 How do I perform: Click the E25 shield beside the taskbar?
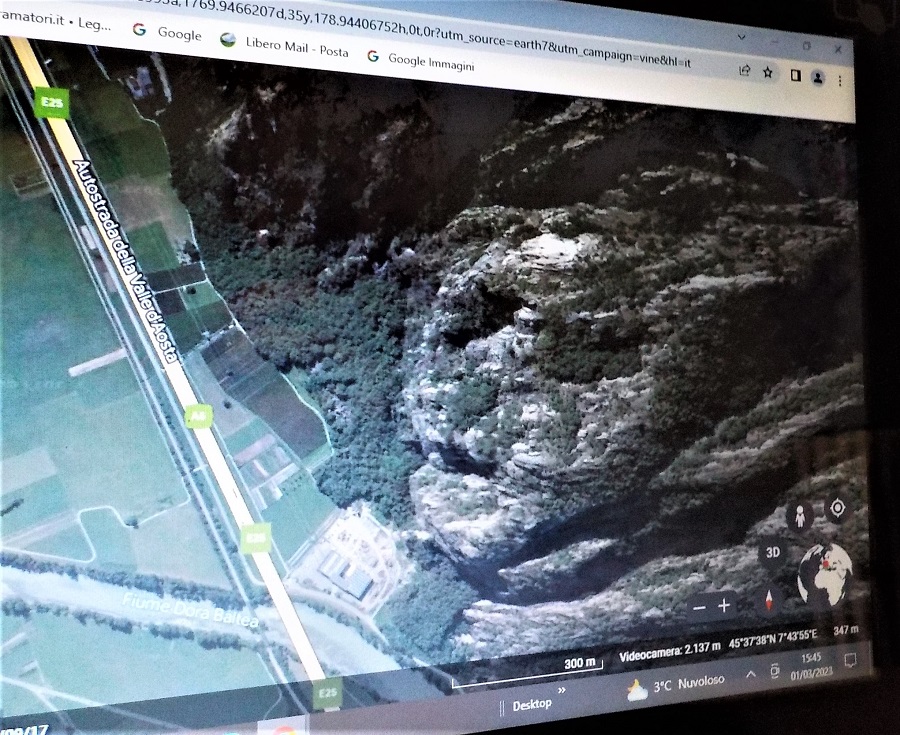[327, 693]
